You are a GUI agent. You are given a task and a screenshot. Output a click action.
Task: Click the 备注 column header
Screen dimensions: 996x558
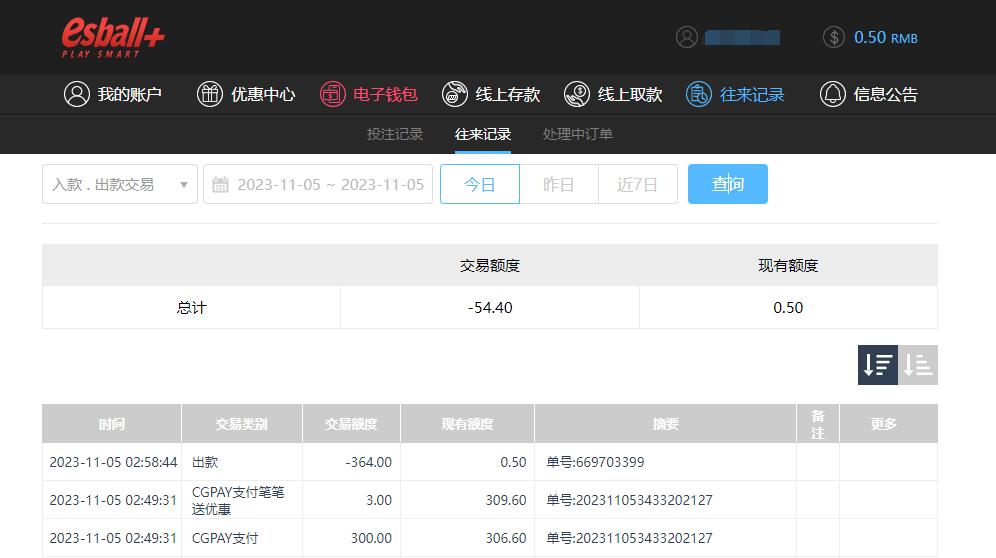tap(818, 424)
